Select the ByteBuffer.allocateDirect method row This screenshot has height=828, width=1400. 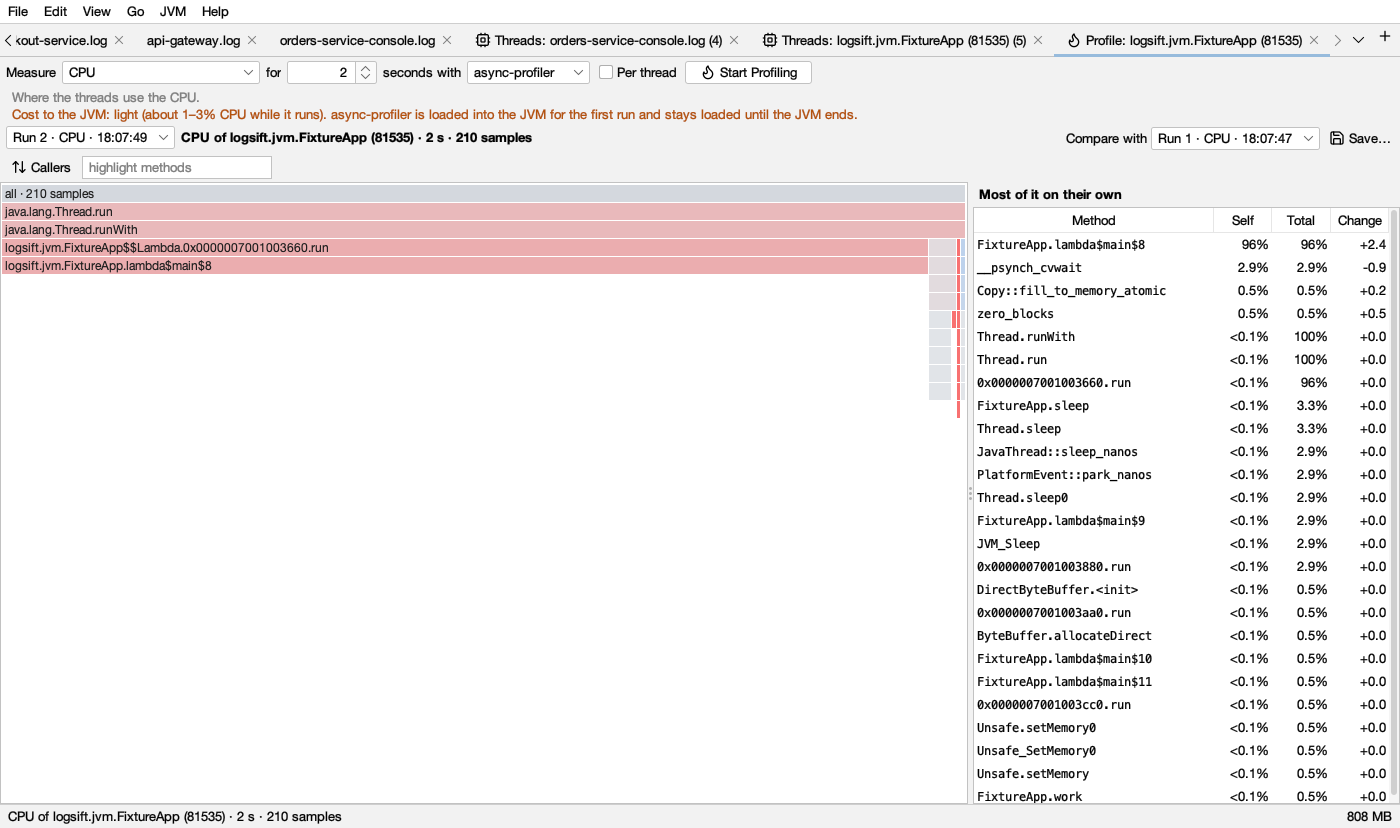[1181, 636]
